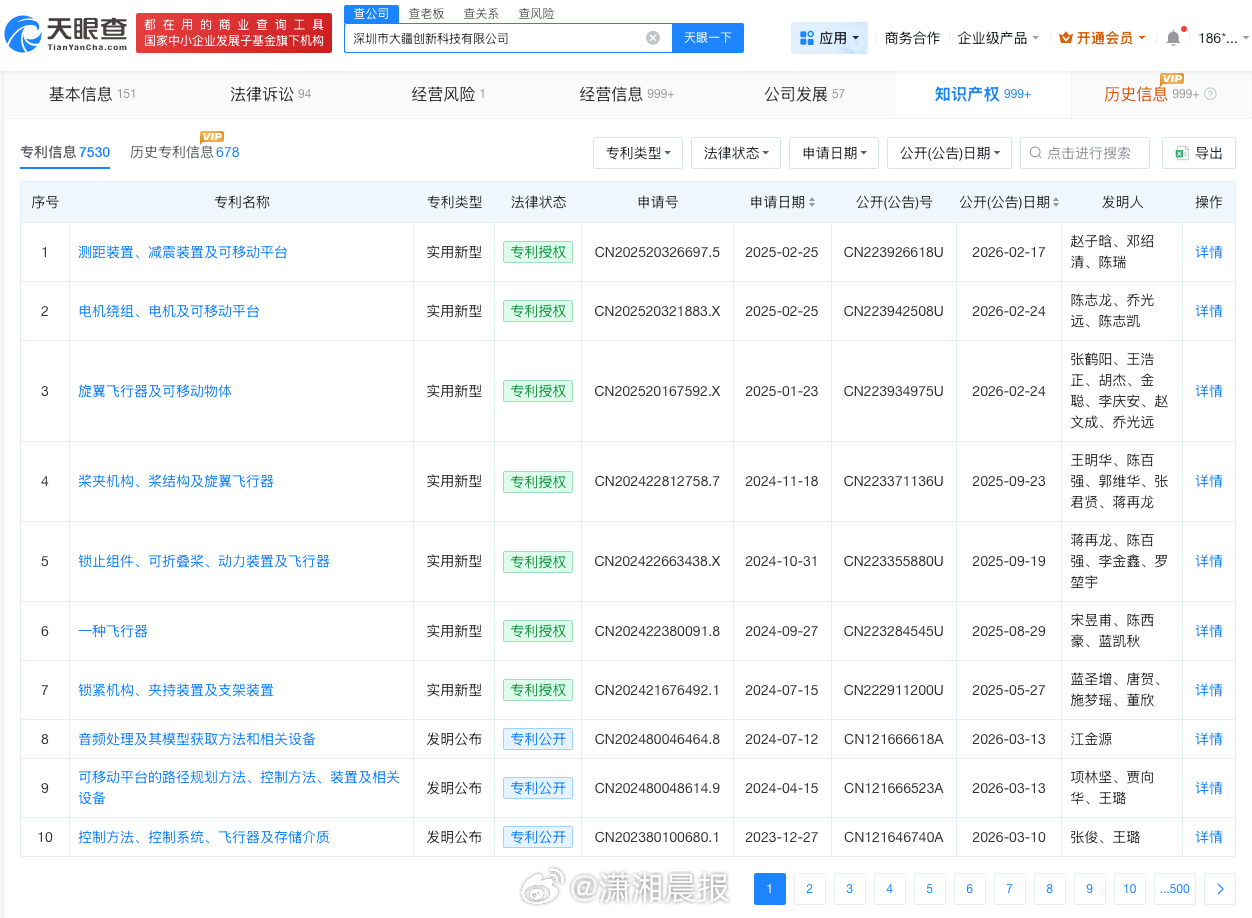The image size is (1252, 918).
Task: View 详情 for patent row 1
Action: (x=1208, y=252)
